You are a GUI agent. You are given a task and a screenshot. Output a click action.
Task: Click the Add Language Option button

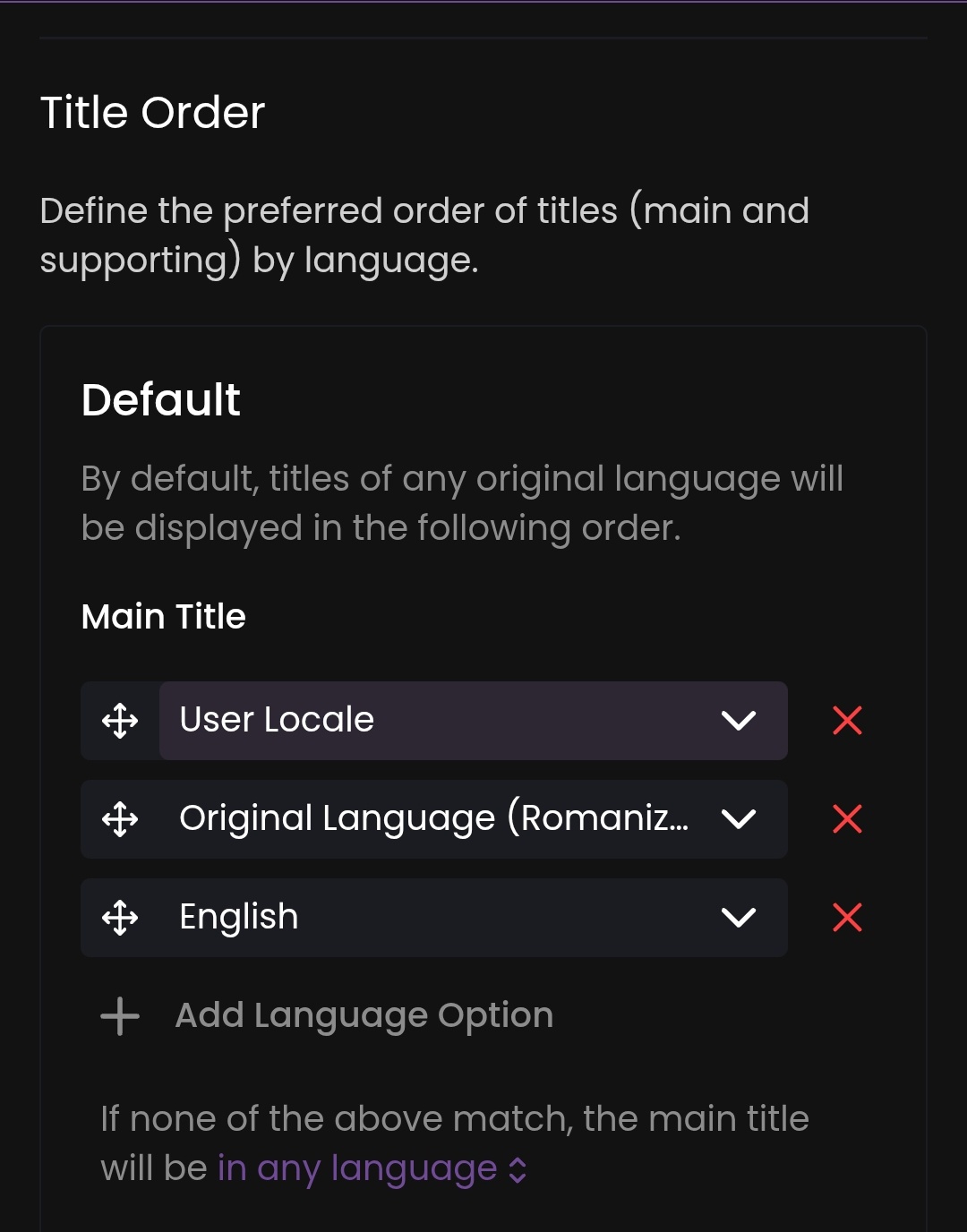[364, 1016]
